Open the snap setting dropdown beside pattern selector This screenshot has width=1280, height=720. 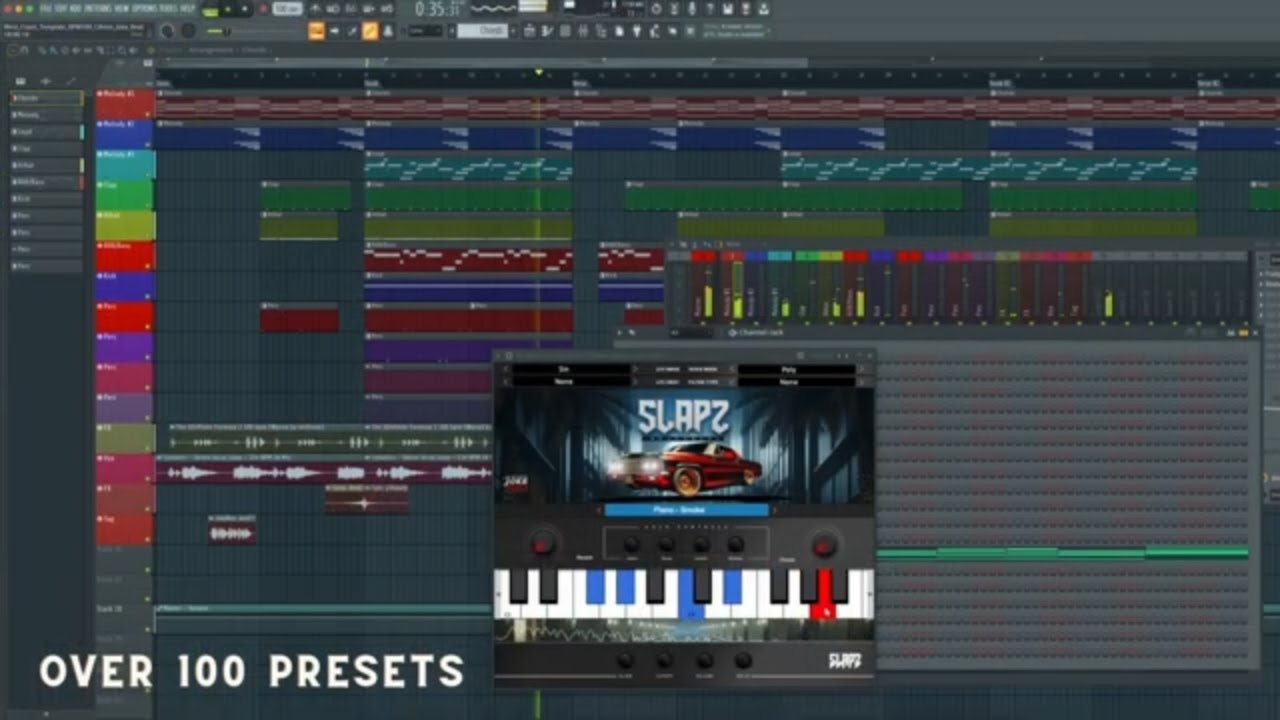(423, 31)
